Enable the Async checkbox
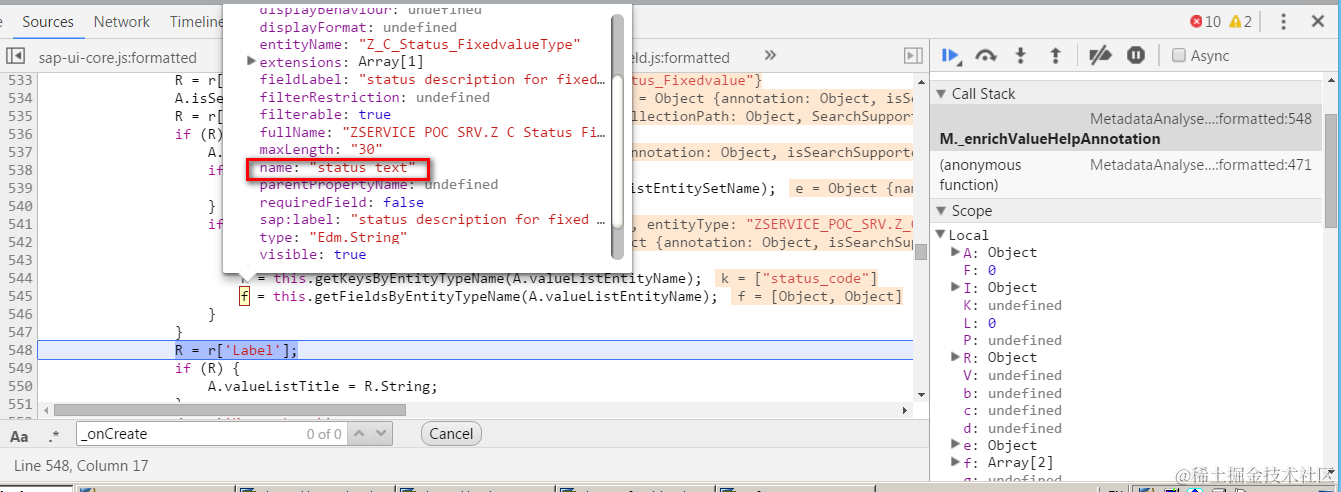This screenshot has width=1341, height=492. pyautogui.click(x=1179, y=56)
